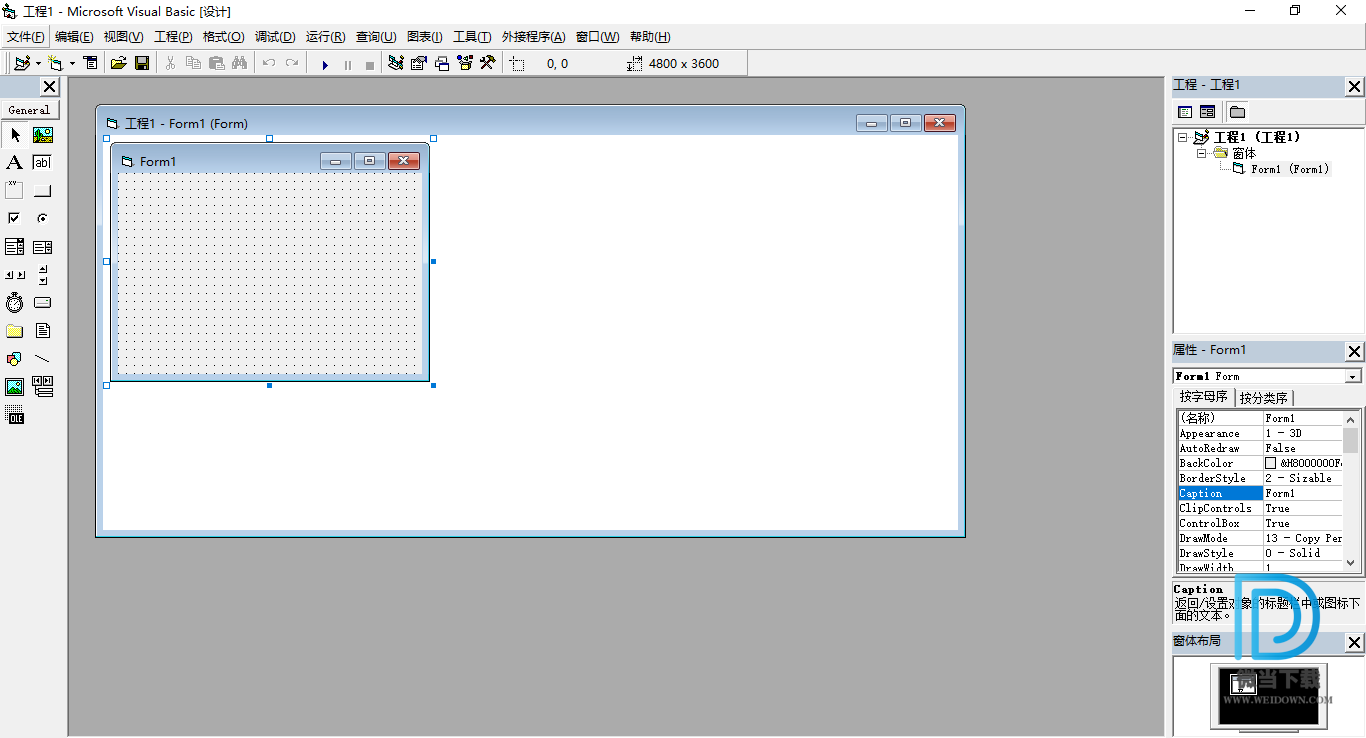Select the Label control tool
The width and height of the screenshot is (1366, 738).
tap(15, 163)
